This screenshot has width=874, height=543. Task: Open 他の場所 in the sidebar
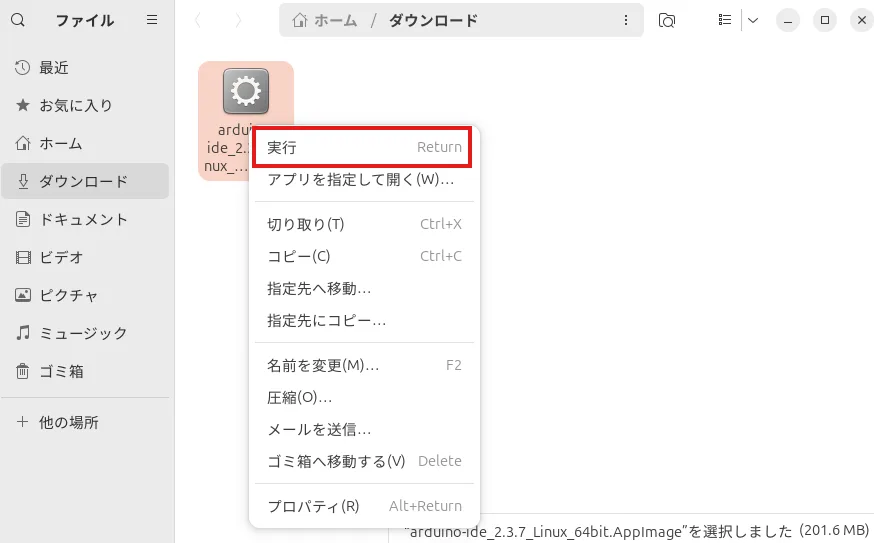(68, 422)
